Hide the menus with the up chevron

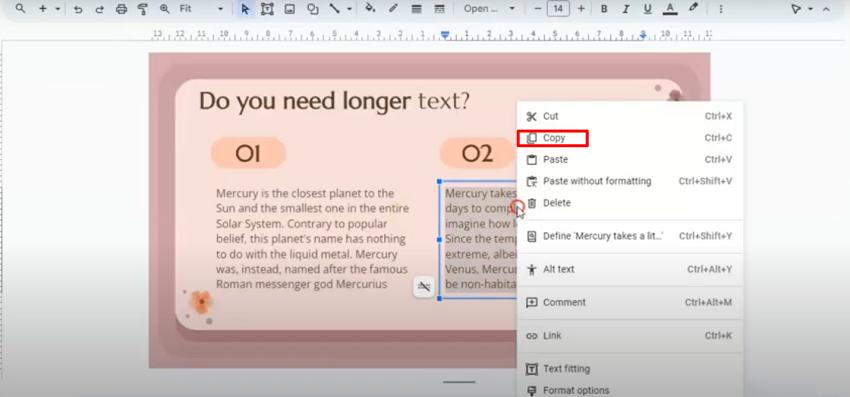826,9
